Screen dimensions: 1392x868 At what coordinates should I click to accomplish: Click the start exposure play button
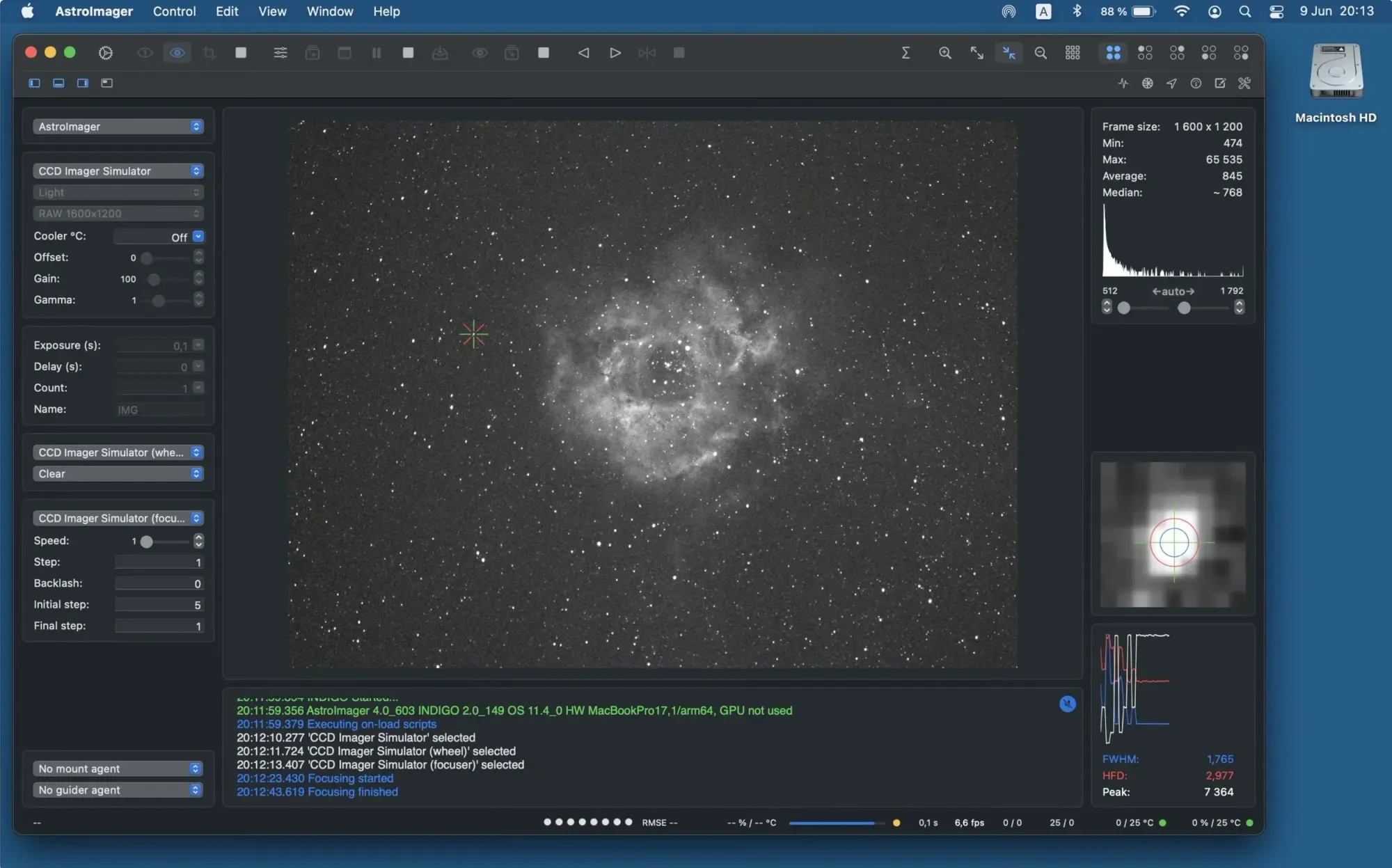[615, 52]
